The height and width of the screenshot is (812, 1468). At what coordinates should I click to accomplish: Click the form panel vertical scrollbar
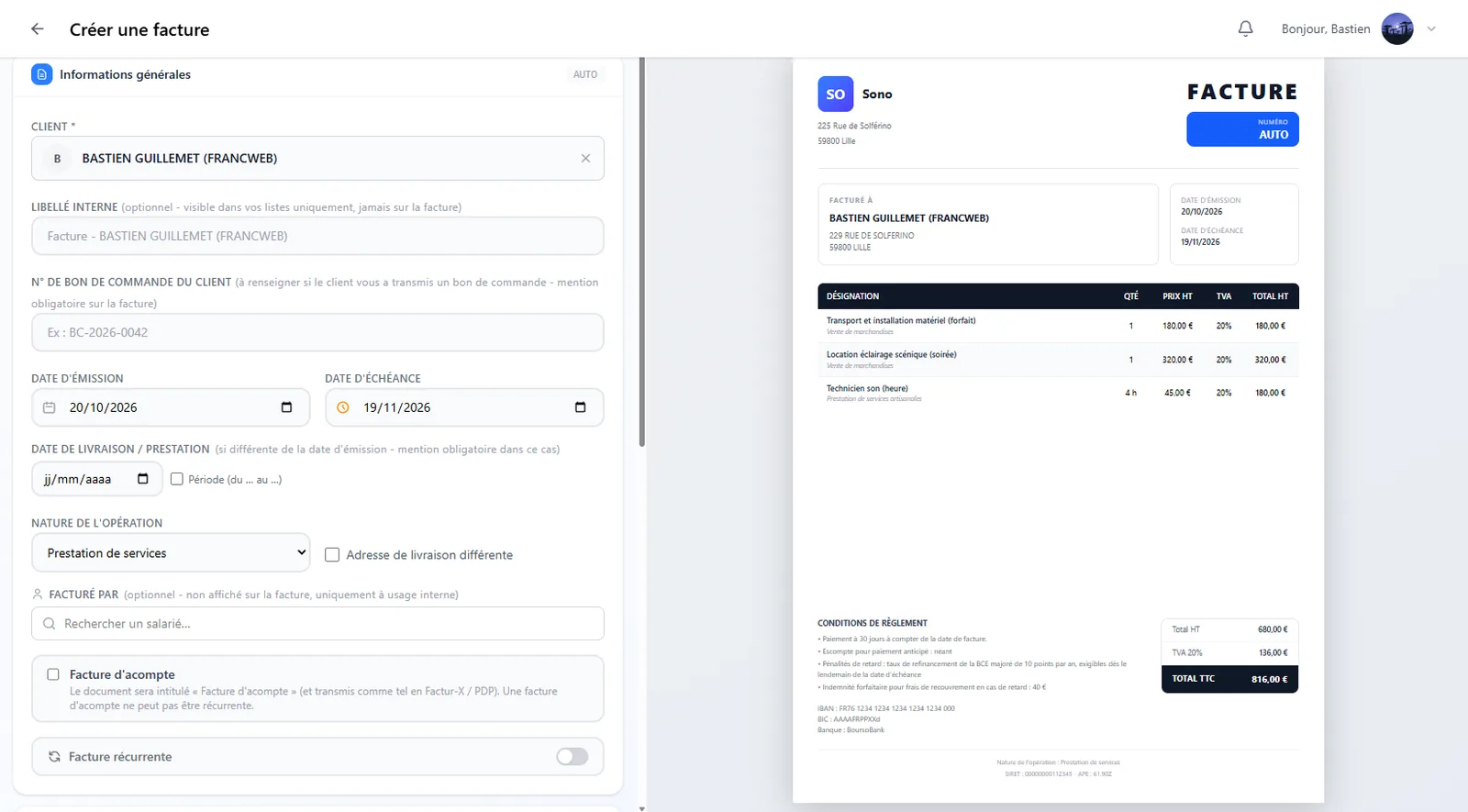(x=642, y=252)
